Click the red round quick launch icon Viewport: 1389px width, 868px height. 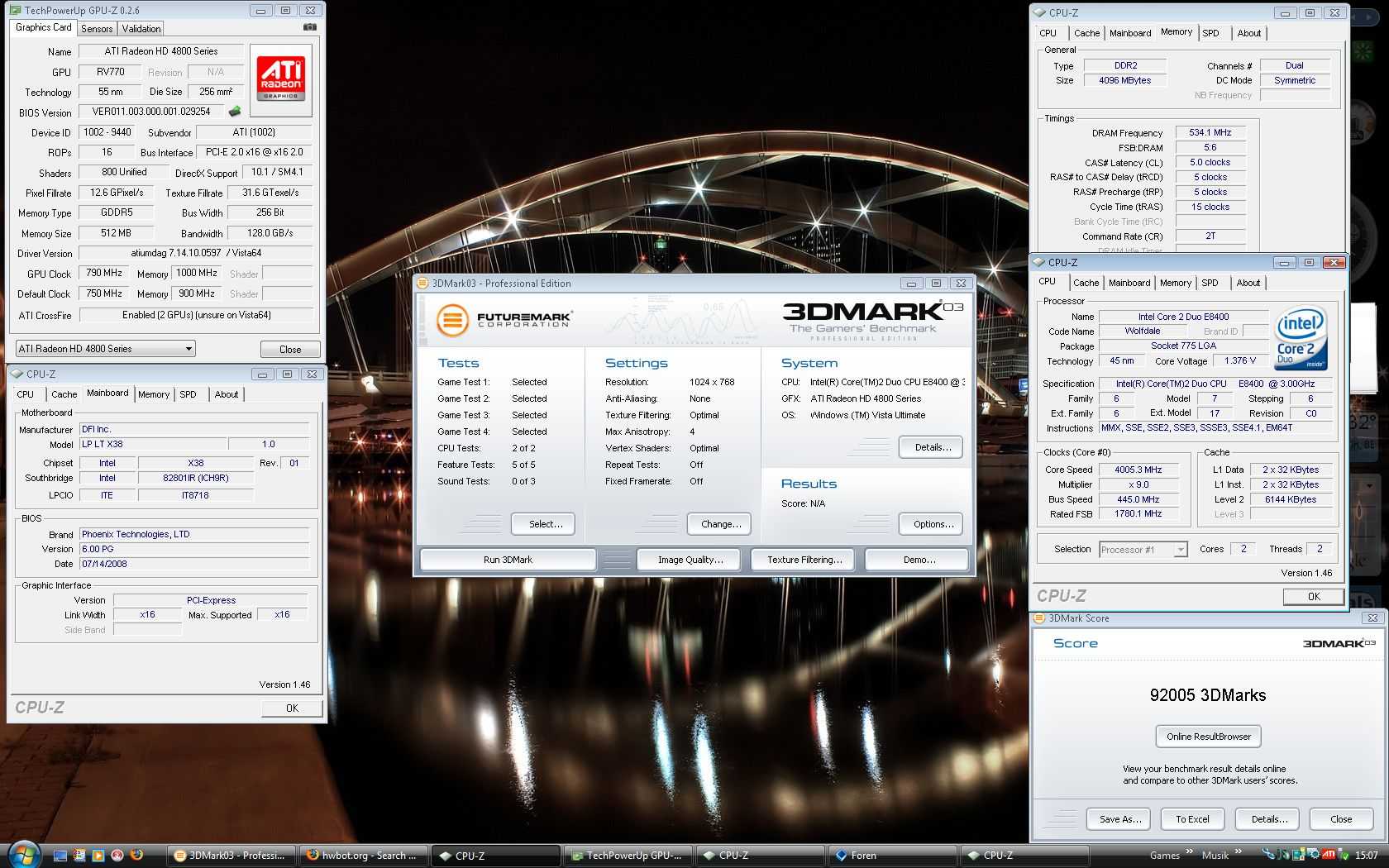117,856
